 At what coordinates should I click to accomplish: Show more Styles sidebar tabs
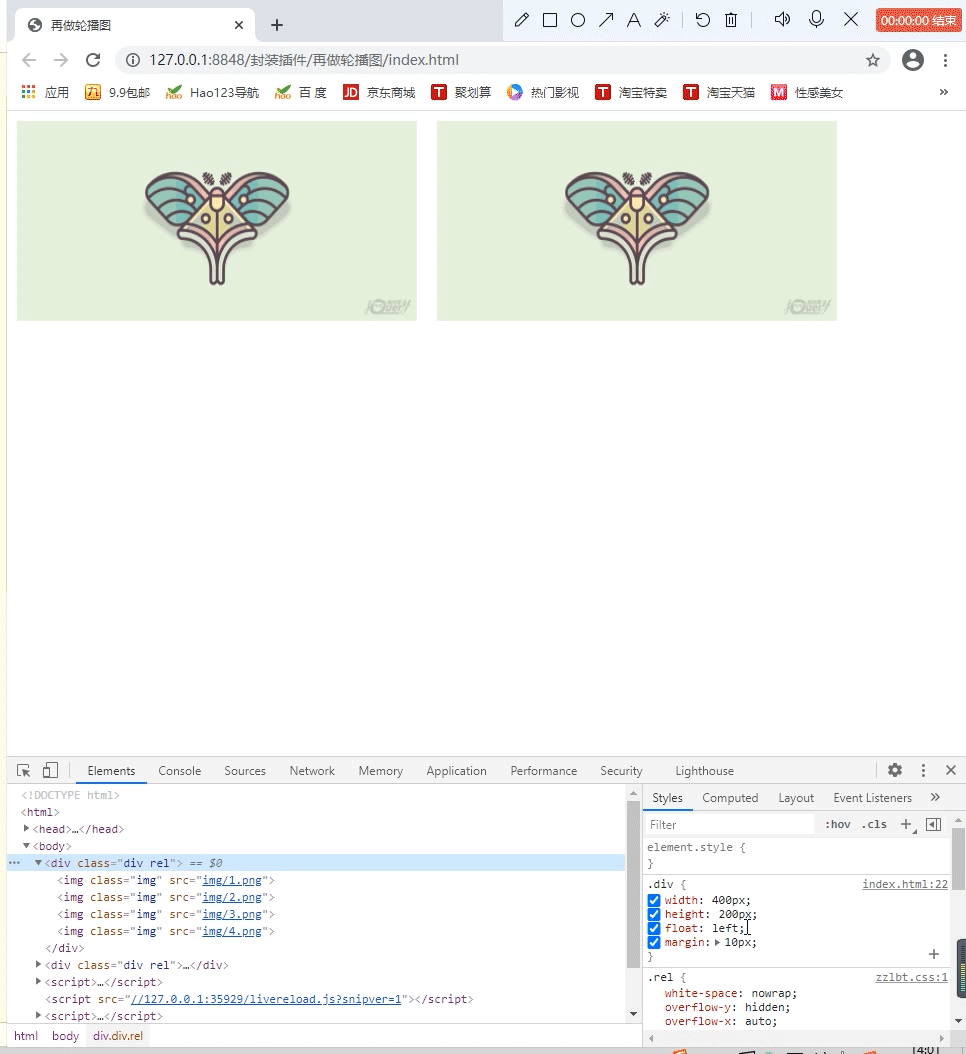tap(935, 797)
